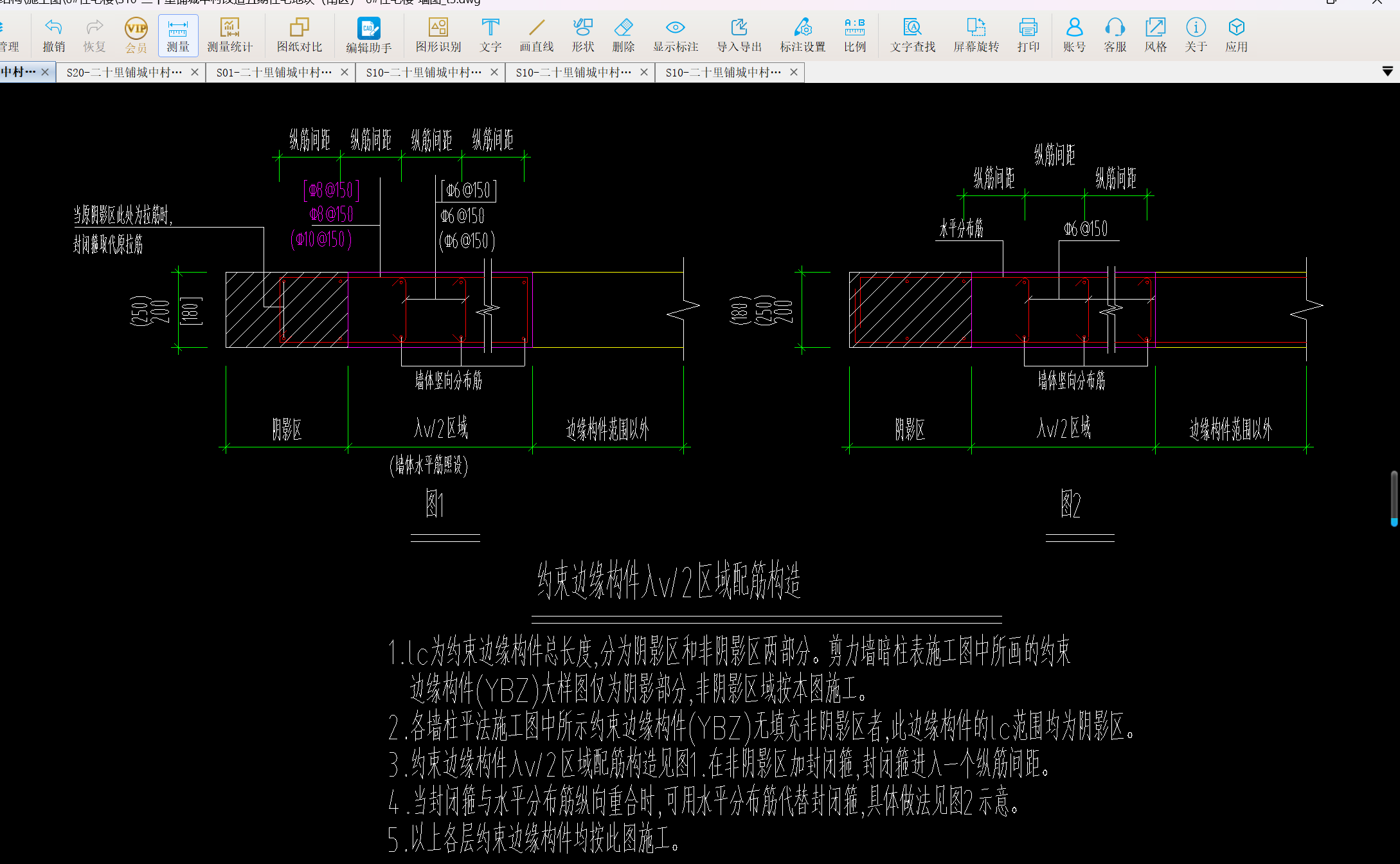This screenshot has height=864, width=1400.
Task: Switch to the S01-二十里铺城中村 tab
Action: click(273, 73)
